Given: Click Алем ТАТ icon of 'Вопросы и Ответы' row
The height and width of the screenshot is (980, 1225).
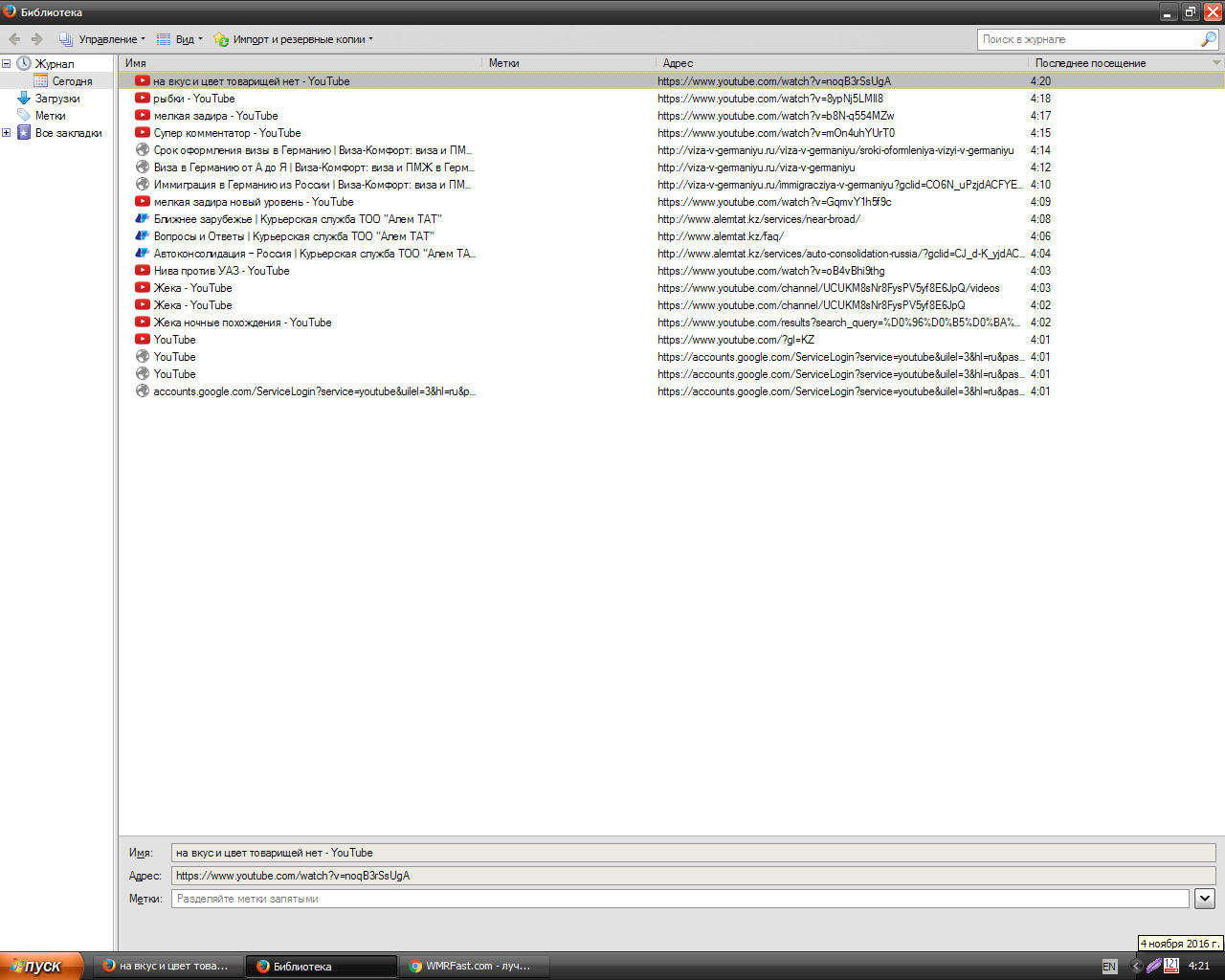Looking at the screenshot, I should [x=143, y=236].
